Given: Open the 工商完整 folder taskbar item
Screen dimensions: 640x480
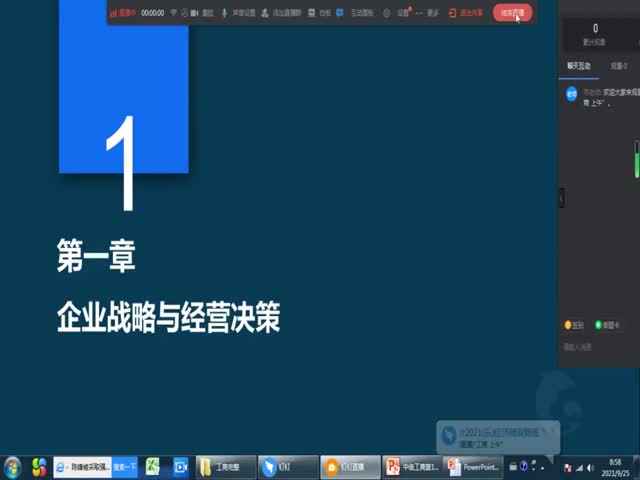Looking at the screenshot, I should pyautogui.click(x=226, y=467).
